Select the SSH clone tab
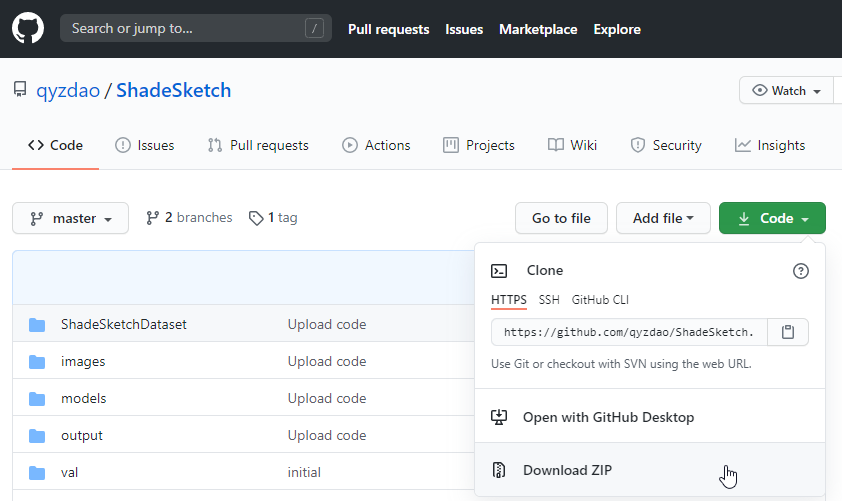The width and height of the screenshot is (842, 501). tap(549, 300)
